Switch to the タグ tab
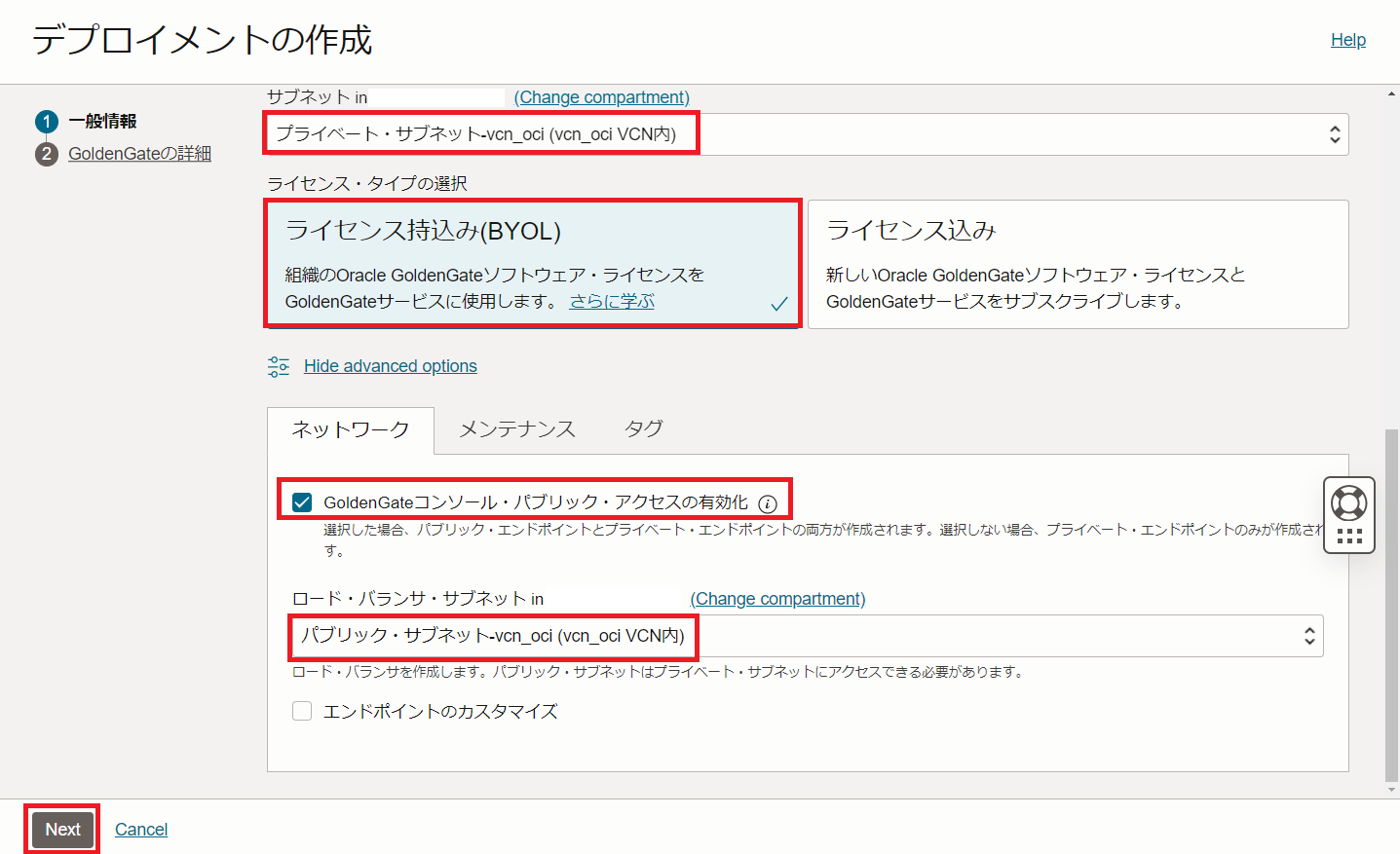 (642, 428)
